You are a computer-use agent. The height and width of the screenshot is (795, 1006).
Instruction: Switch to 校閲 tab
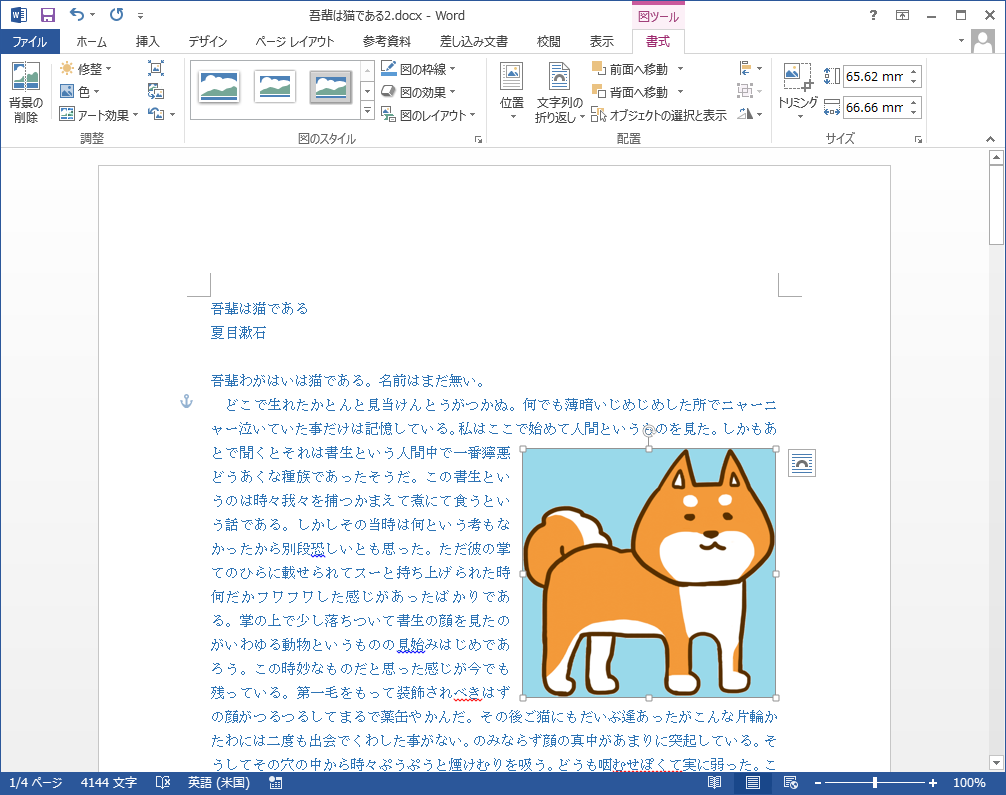(x=549, y=42)
